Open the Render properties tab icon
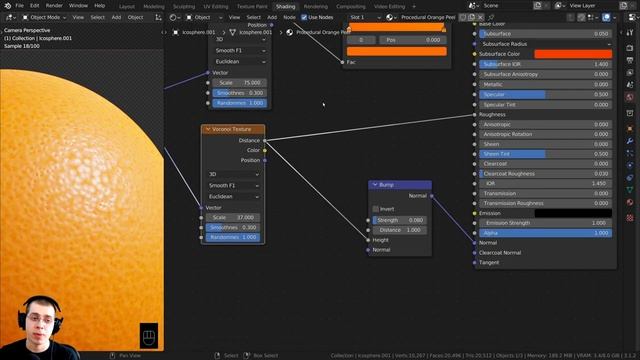 (630, 48)
